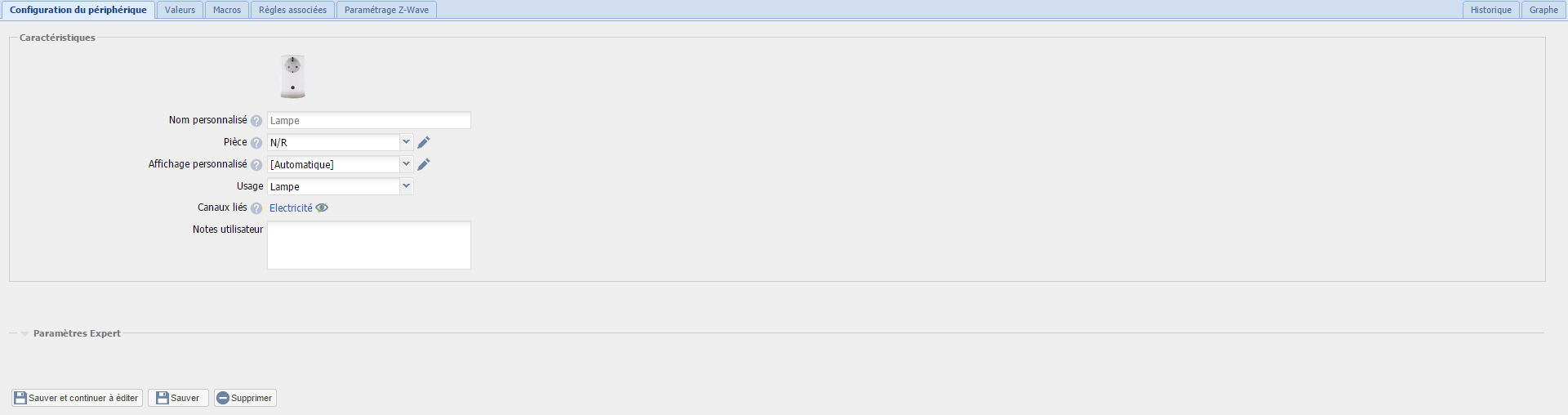Show help for Affichage personnalisé
This screenshot has height=415, width=1568.
click(256, 165)
